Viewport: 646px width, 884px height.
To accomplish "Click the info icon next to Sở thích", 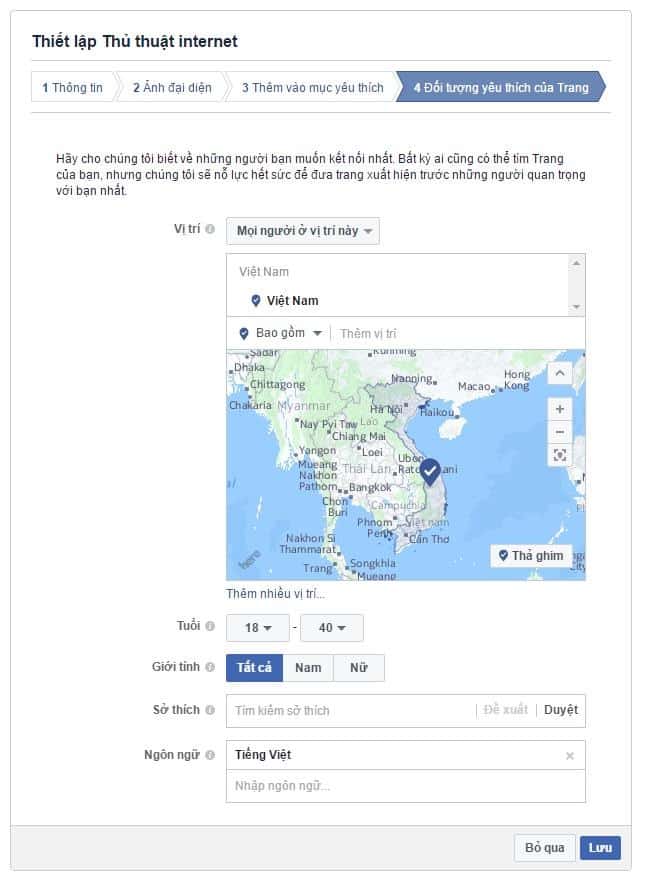I will 210,710.
